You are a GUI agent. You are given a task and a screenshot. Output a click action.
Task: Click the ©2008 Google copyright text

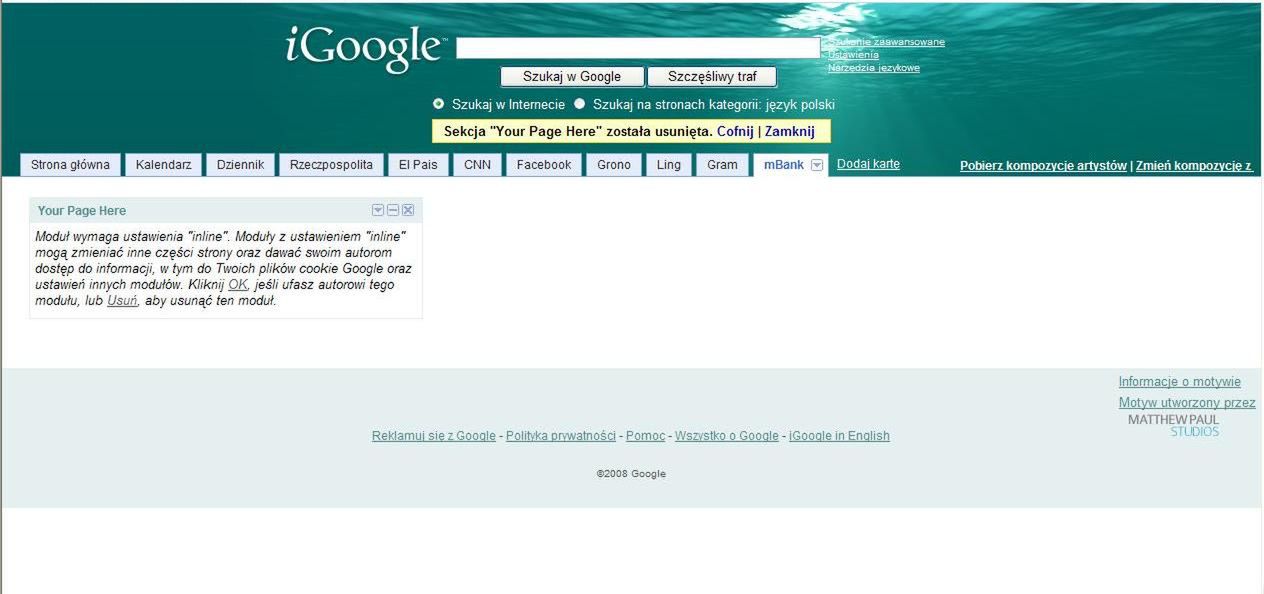(631, 474)
